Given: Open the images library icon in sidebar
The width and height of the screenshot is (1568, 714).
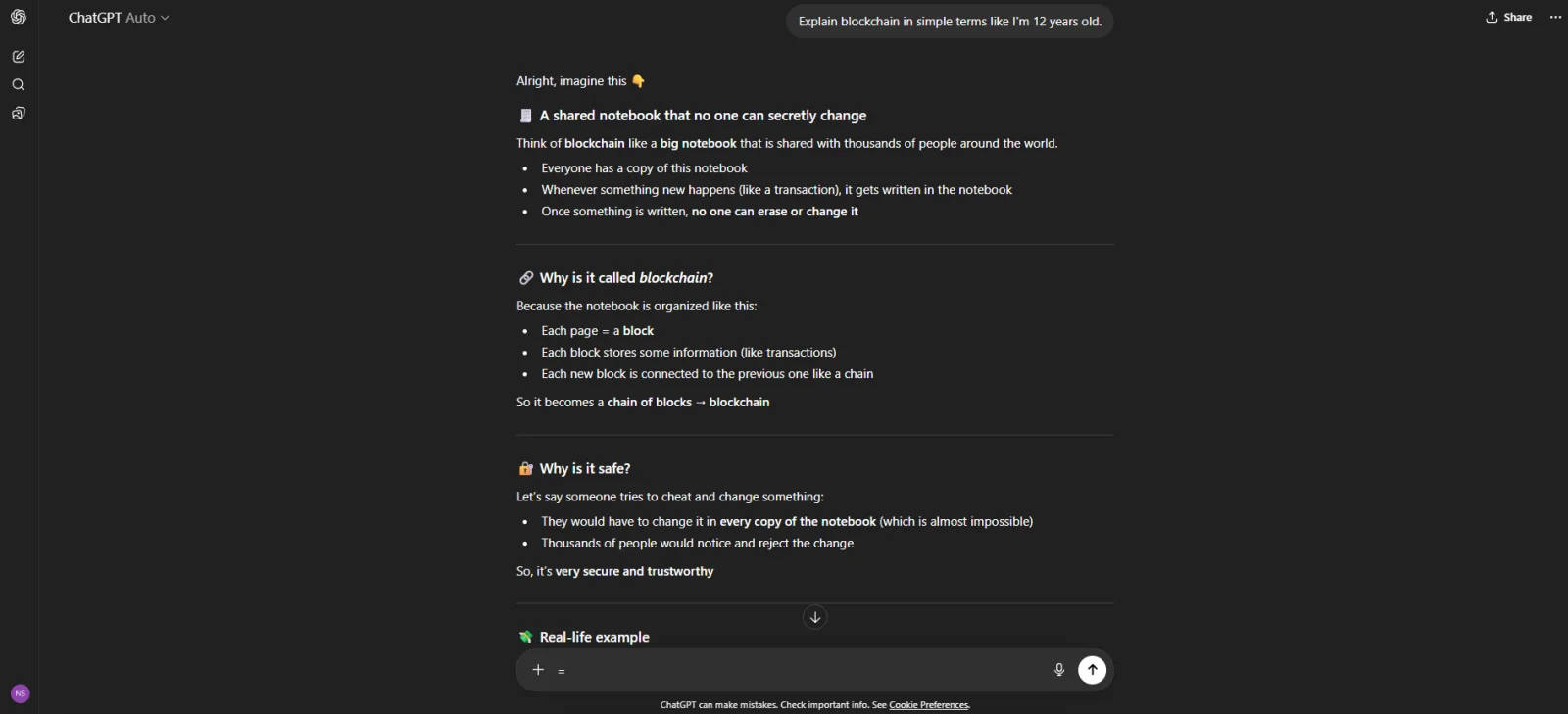Looking at the screenshot, I should point(19,114).
